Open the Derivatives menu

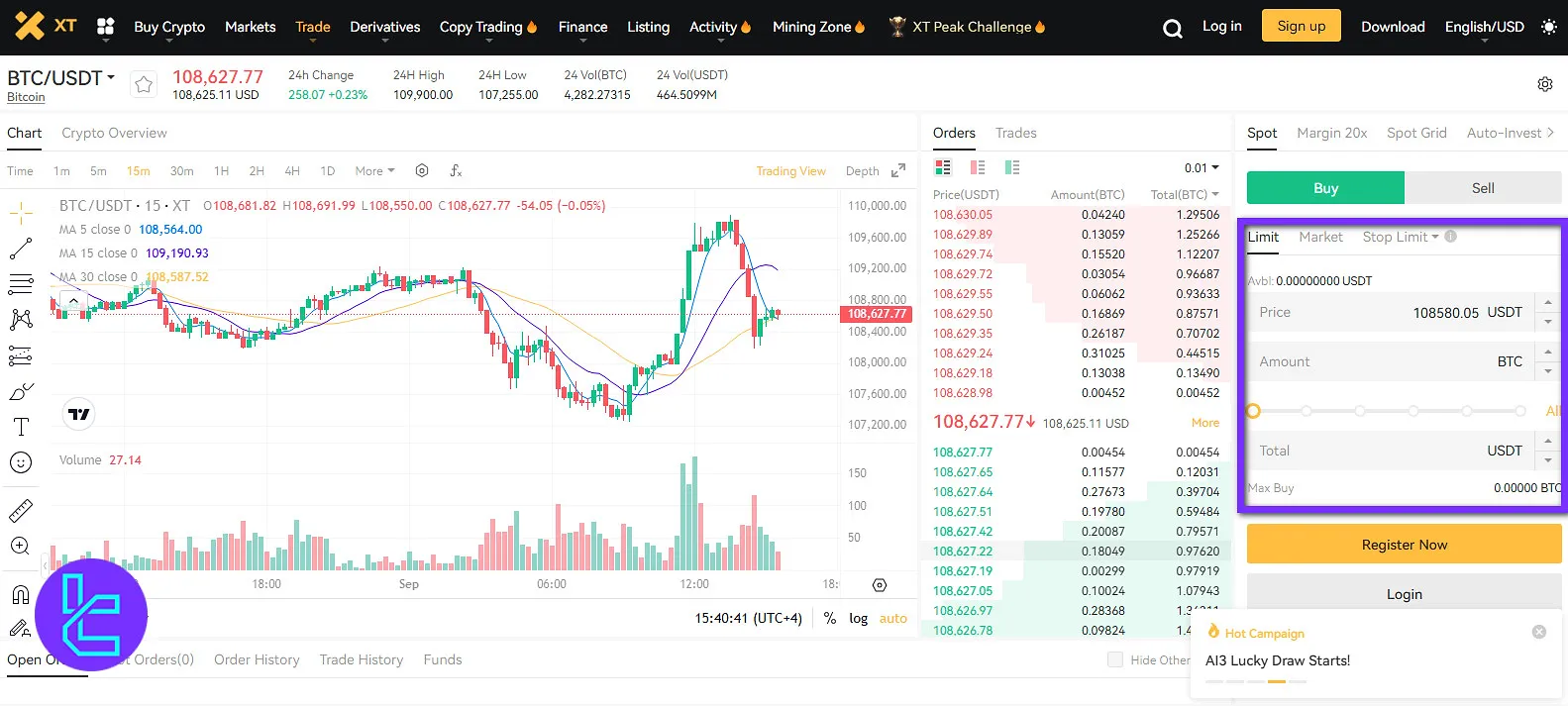coord(384,27)
